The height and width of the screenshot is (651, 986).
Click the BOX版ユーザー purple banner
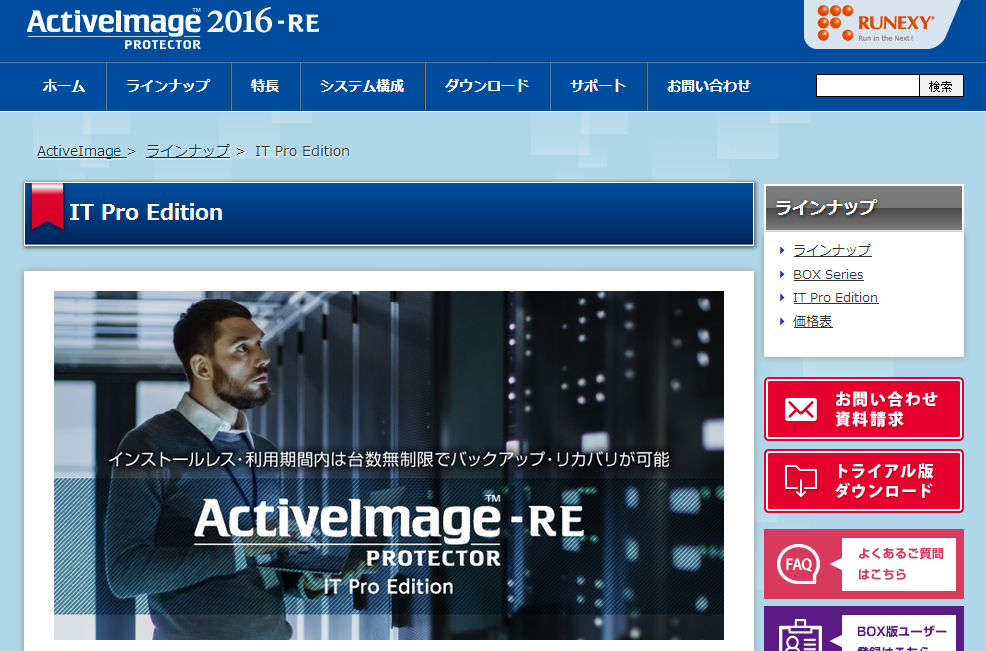coord(863,629)
